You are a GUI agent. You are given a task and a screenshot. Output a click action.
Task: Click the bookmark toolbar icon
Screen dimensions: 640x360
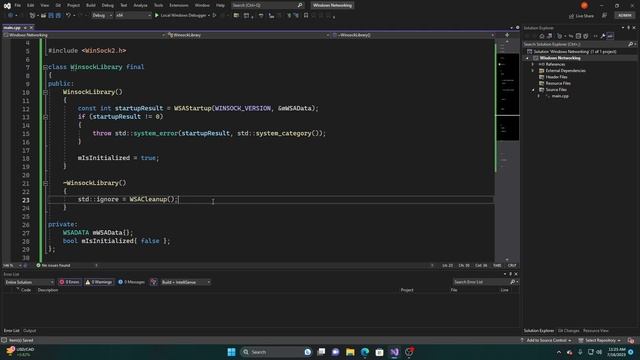(306, 16)
